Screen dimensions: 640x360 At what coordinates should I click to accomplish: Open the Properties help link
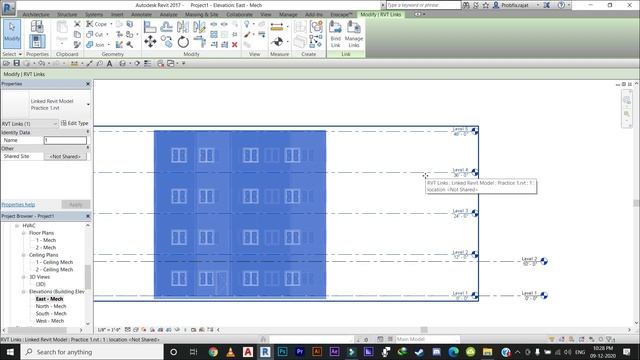[18, 204]
